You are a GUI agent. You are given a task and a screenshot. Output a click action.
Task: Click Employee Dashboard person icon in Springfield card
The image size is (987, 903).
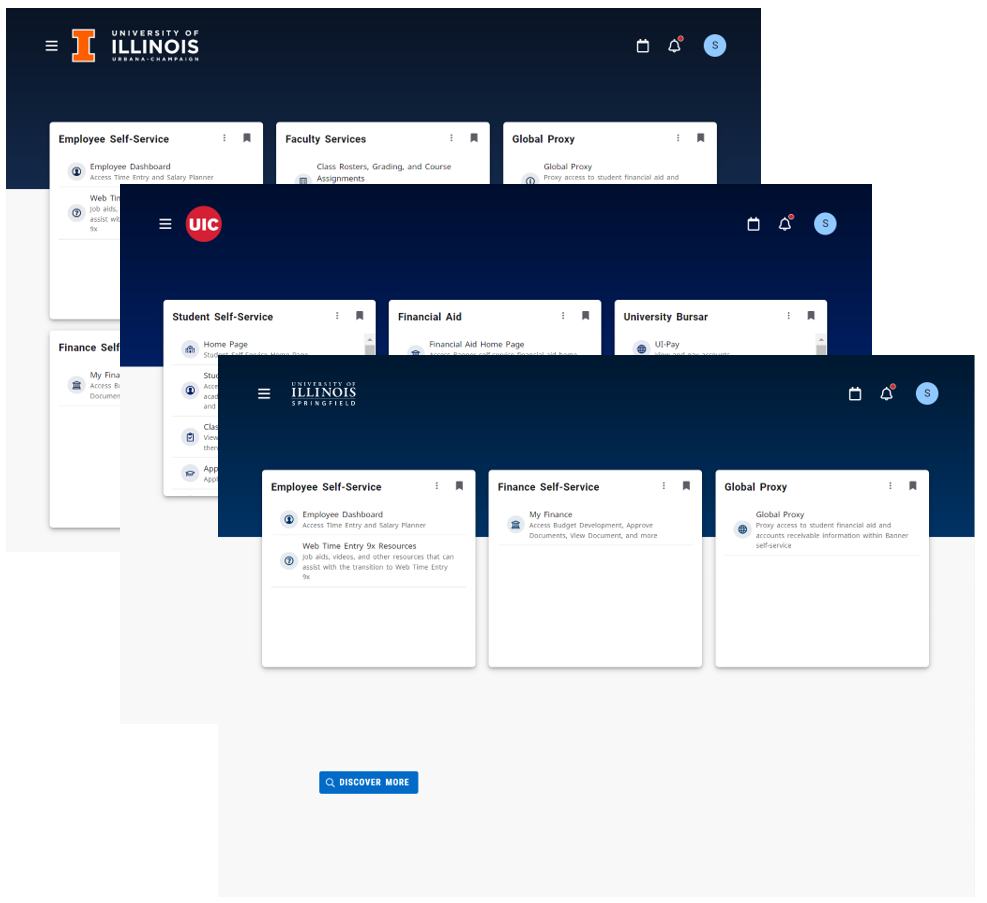click(x=289, y=520)
